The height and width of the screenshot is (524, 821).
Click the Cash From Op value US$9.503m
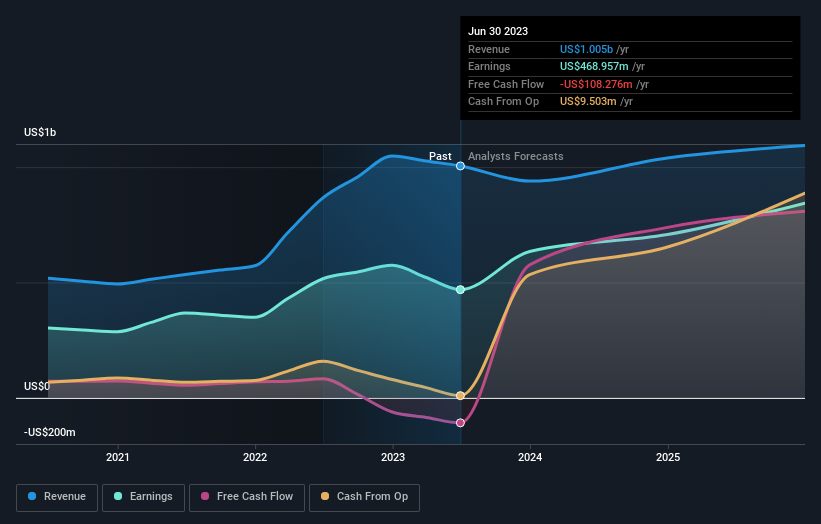click(588, 102)
